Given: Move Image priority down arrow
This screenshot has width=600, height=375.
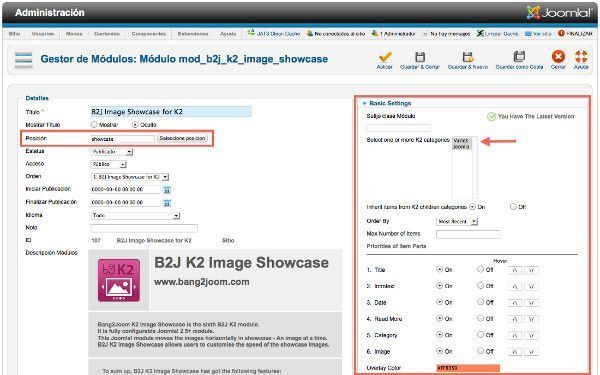Looking at the screenshot, I should click(x=532, y=352).
